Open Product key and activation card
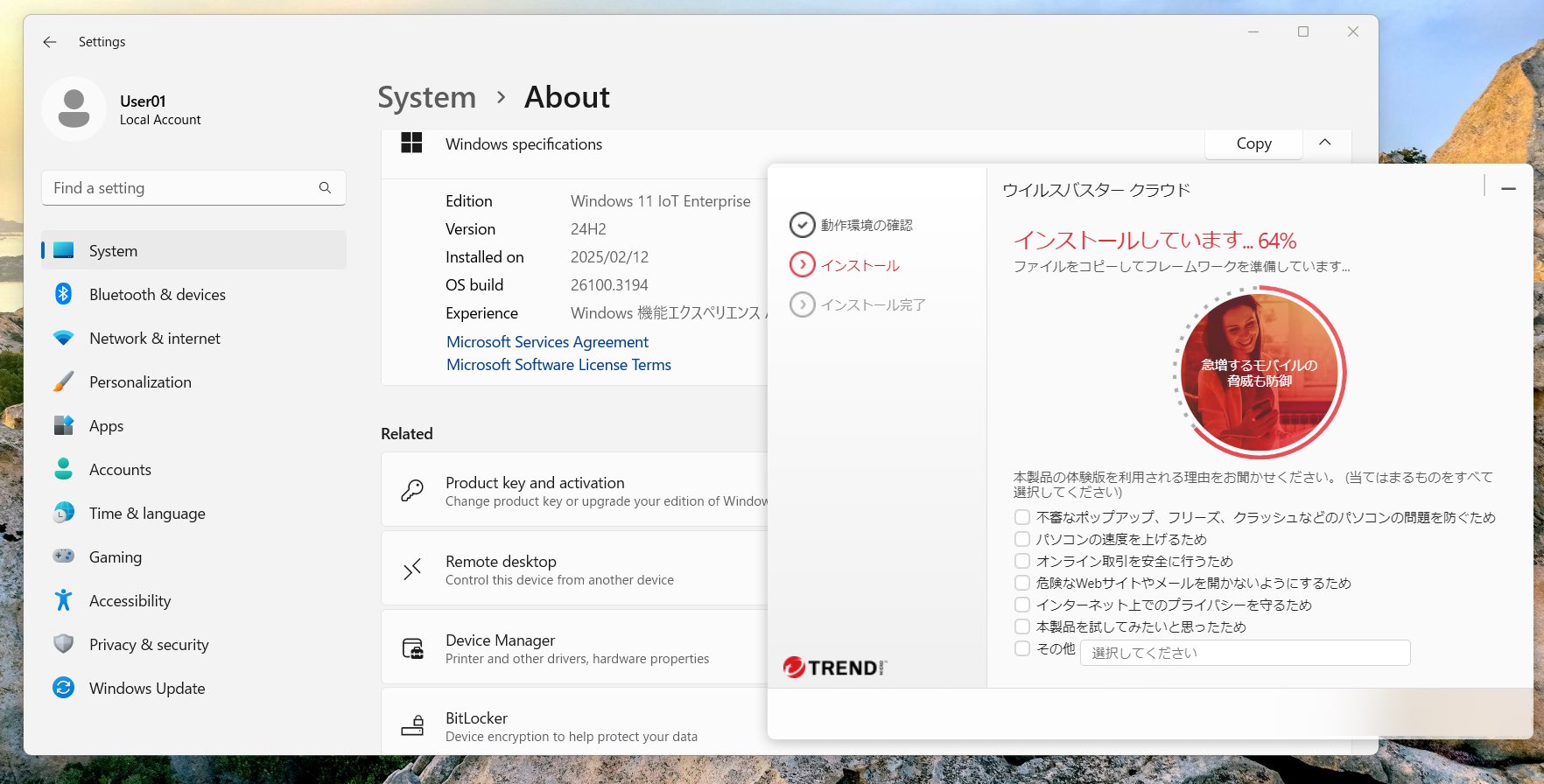Screen dimensions: 1544x784 [574, 490]
